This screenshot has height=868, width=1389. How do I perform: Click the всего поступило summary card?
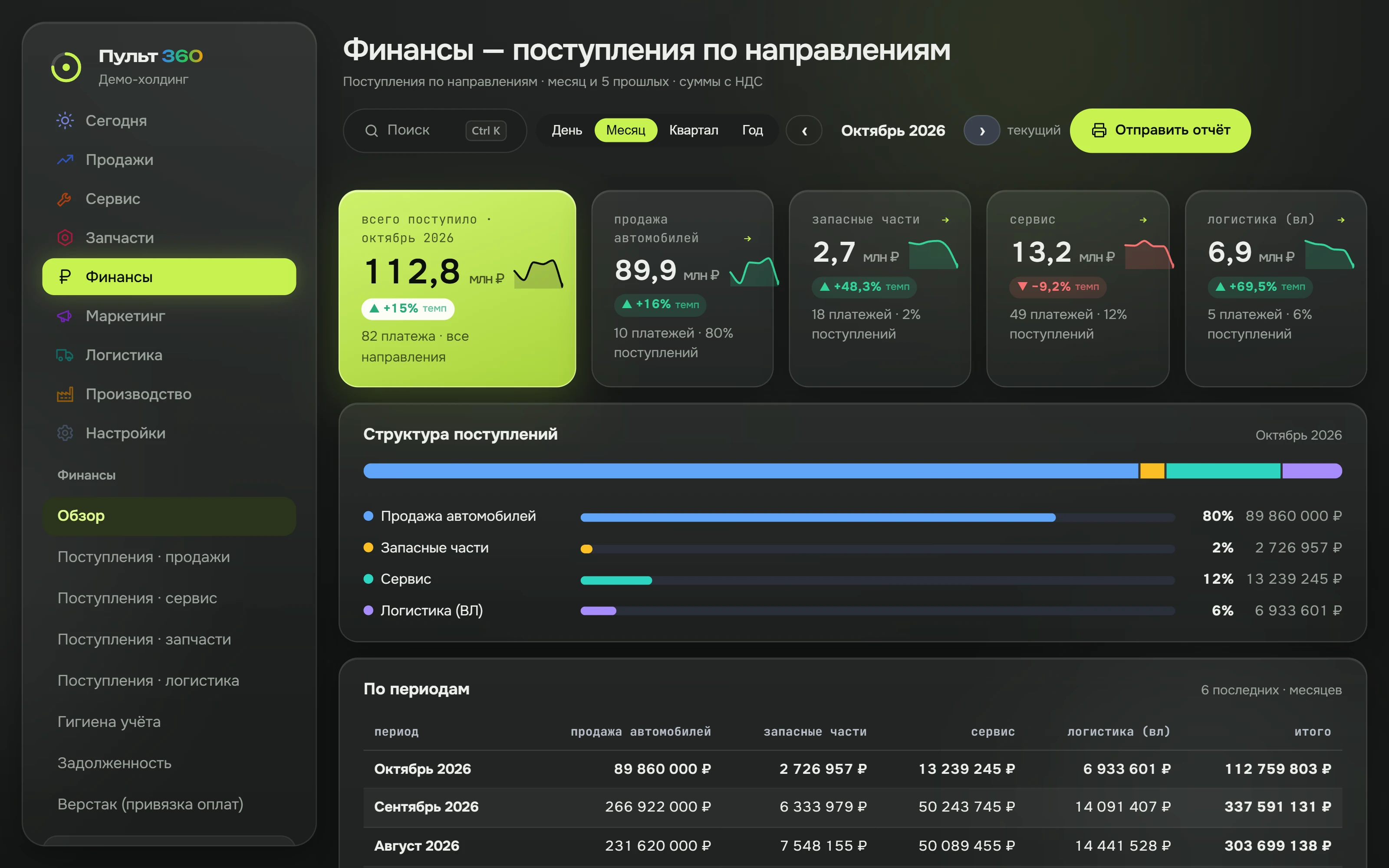tap(458, 289)
